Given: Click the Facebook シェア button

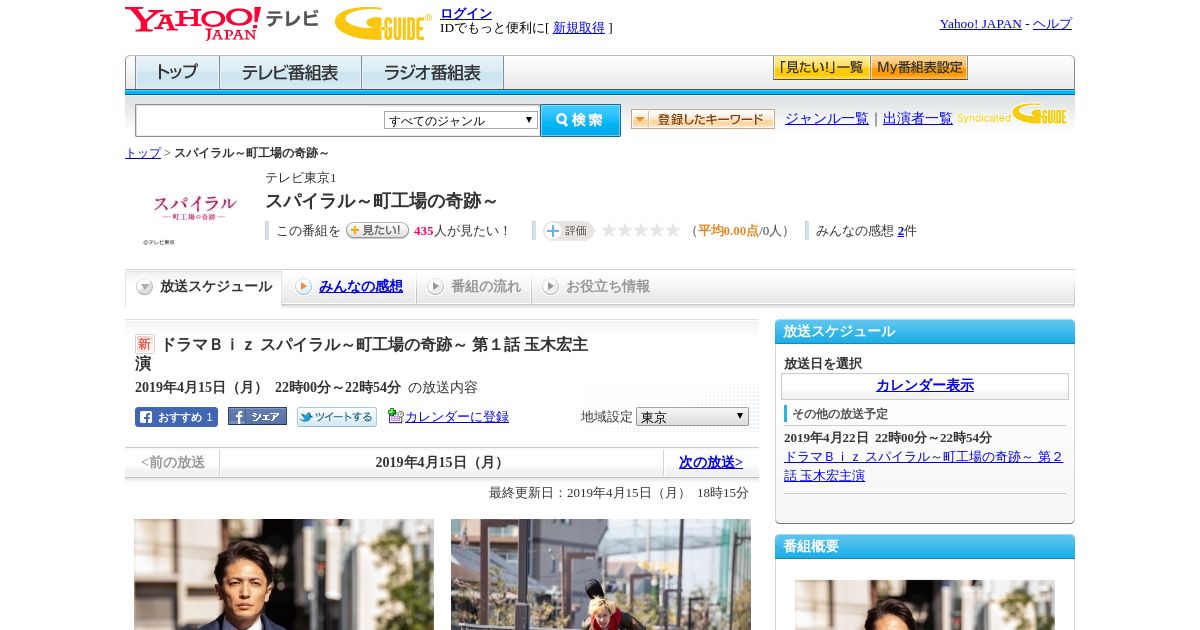Looking at the screenshot, I should click(257, 417).
